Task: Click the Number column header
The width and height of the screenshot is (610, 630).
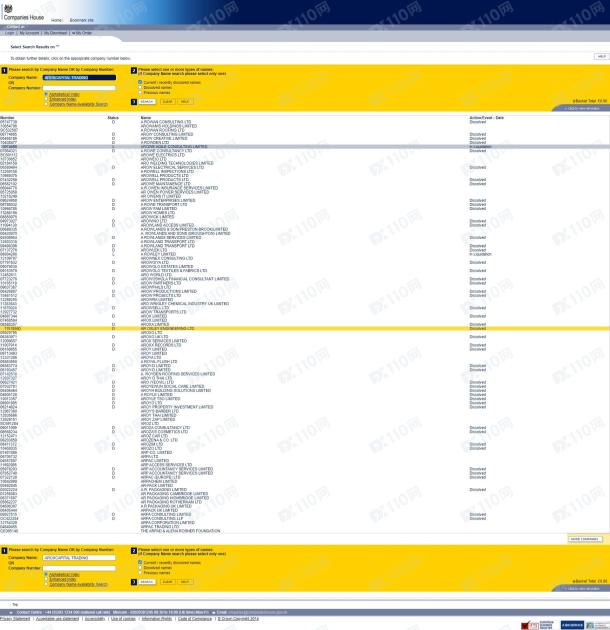Action: coord(7,118)
